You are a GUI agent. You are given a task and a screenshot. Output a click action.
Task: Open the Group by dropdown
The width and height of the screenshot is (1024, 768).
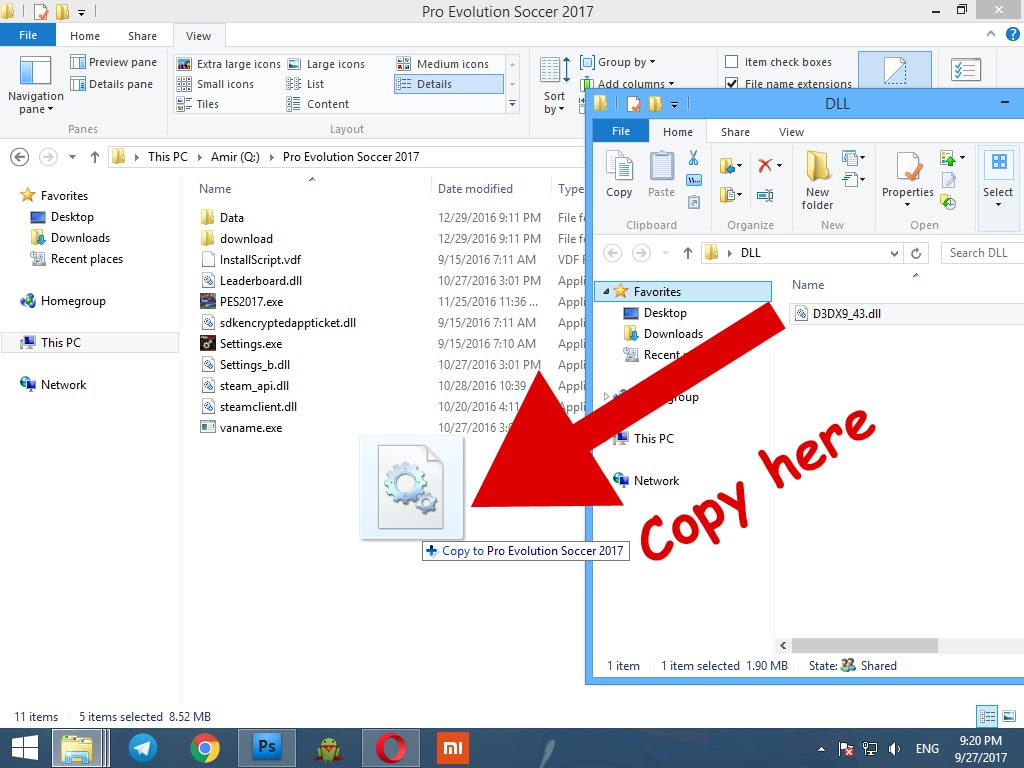click(x=618, y=62)
